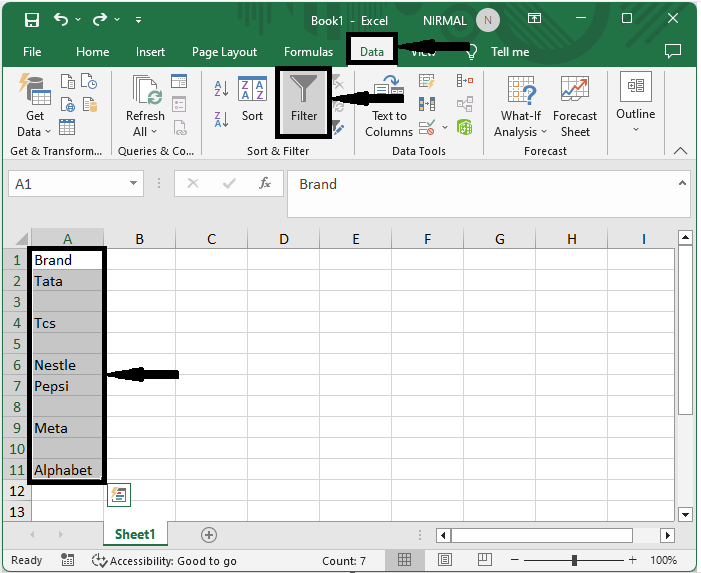Click the NIRMAL account avatar
Screen dimensions: 701x573
(488, 20)
